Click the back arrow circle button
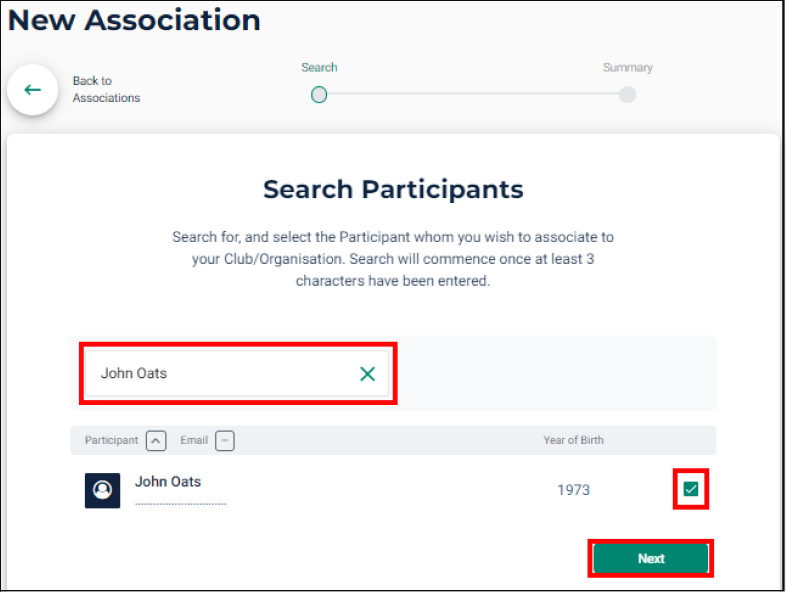Image resolution: width=786 pixels, height=592 pixels. (x=33, y=90)
